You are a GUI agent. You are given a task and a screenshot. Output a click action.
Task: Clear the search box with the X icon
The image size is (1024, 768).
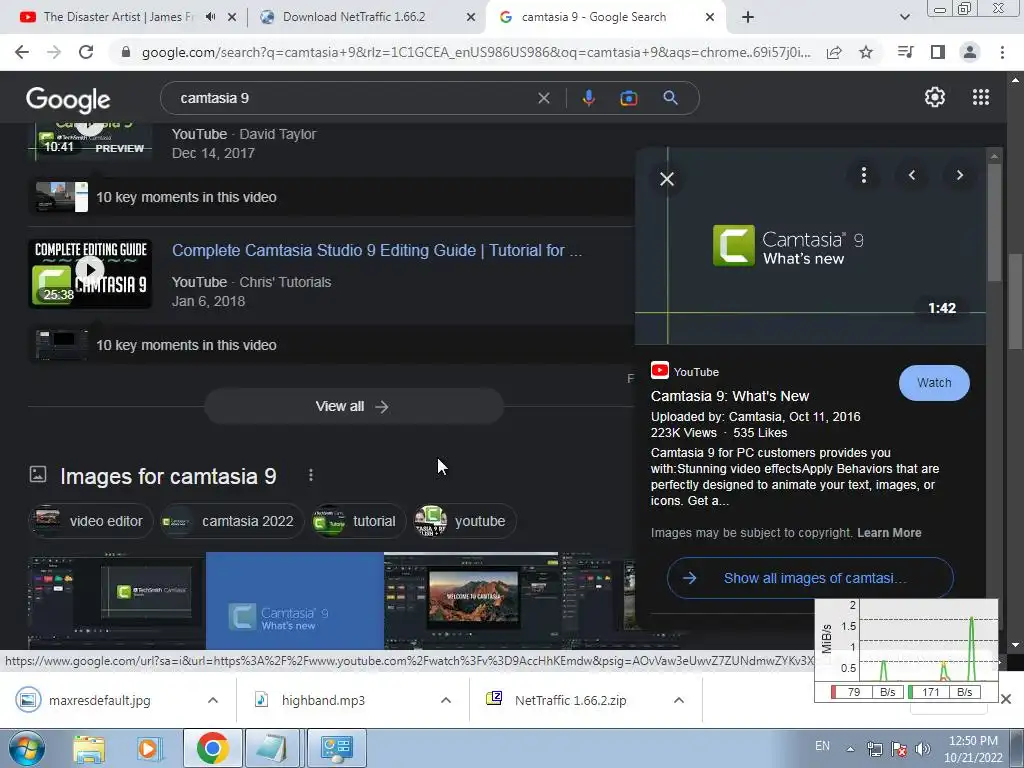point(543,98)
